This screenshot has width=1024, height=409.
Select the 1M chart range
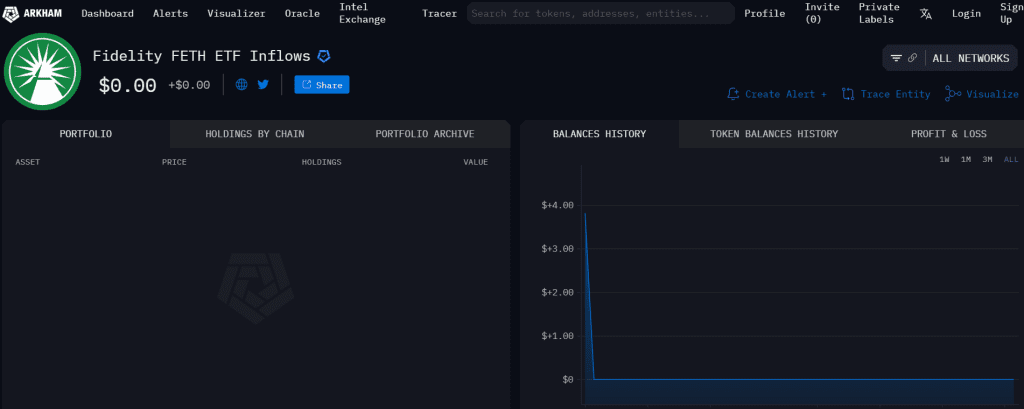pyautogui.click(x=966, y=159)
